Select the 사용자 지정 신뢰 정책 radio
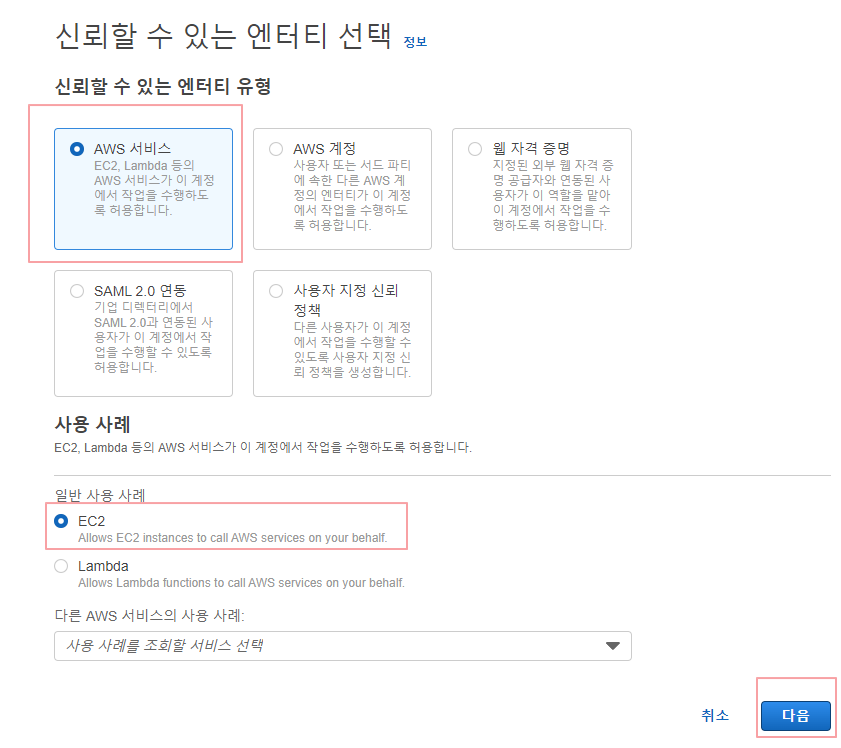841x748 pixels. [x=276, y=291]
